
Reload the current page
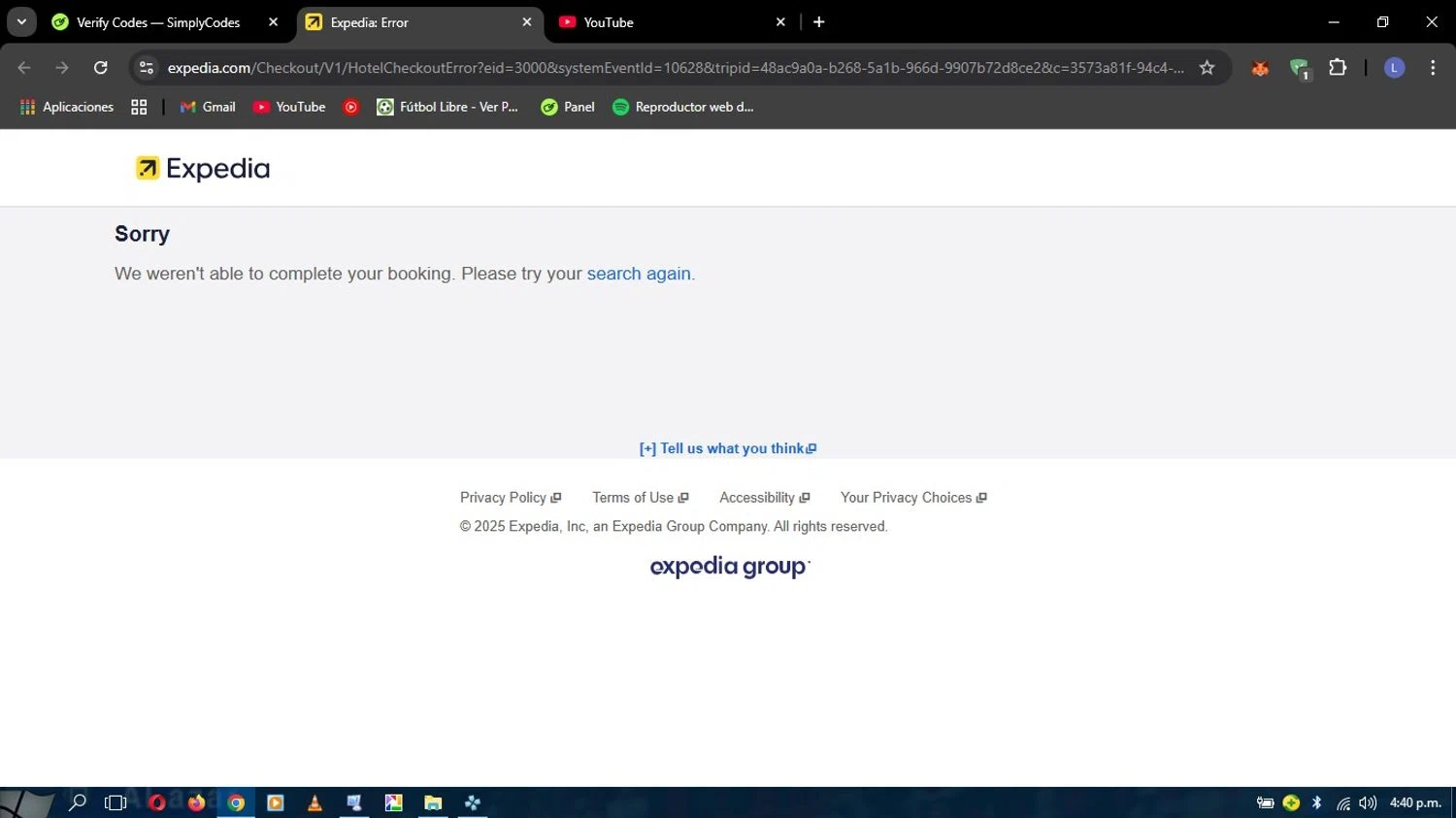tap(101, 68)
